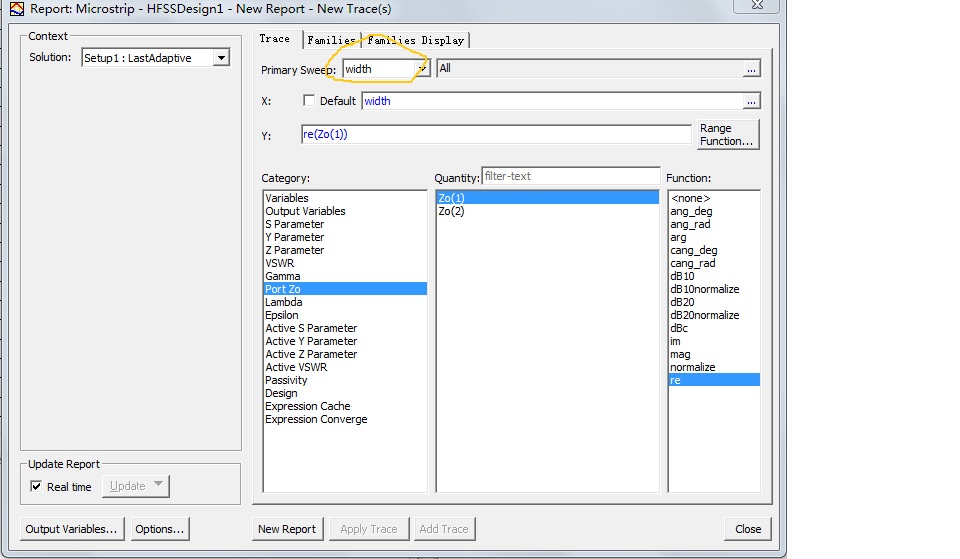This screenshot has height=559, width=960.
Task: Close the report dialog with Close button
Action: [x=748, y=529]
